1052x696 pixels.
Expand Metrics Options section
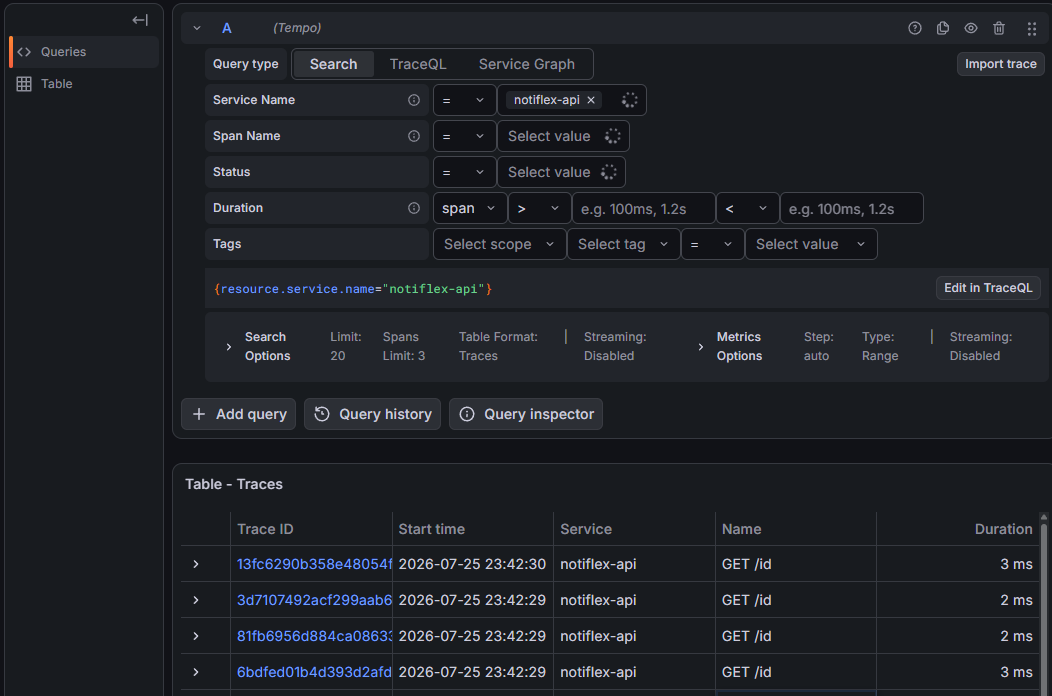[700, 347]
